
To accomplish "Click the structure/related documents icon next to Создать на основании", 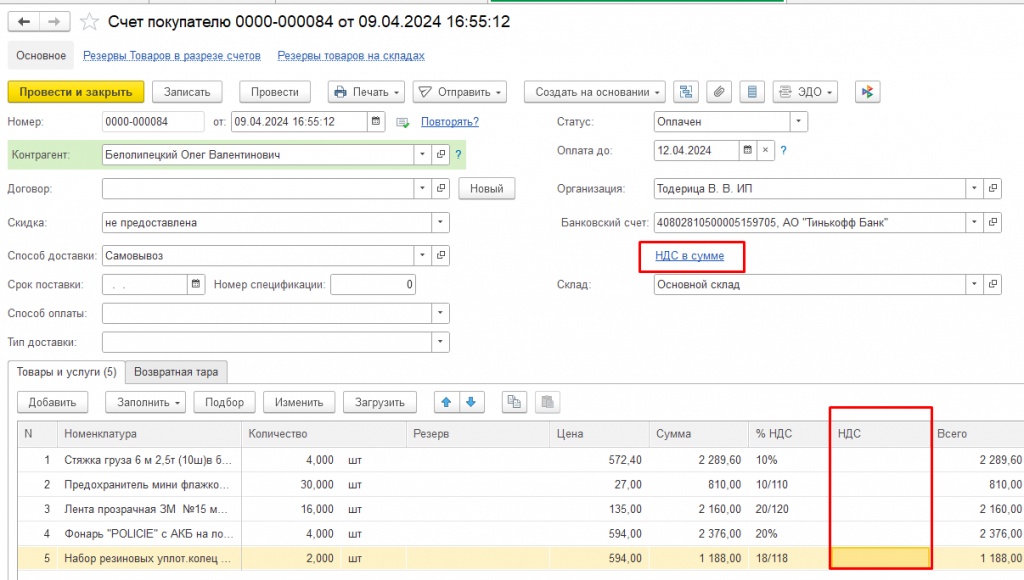I will (x=686, y=92).
